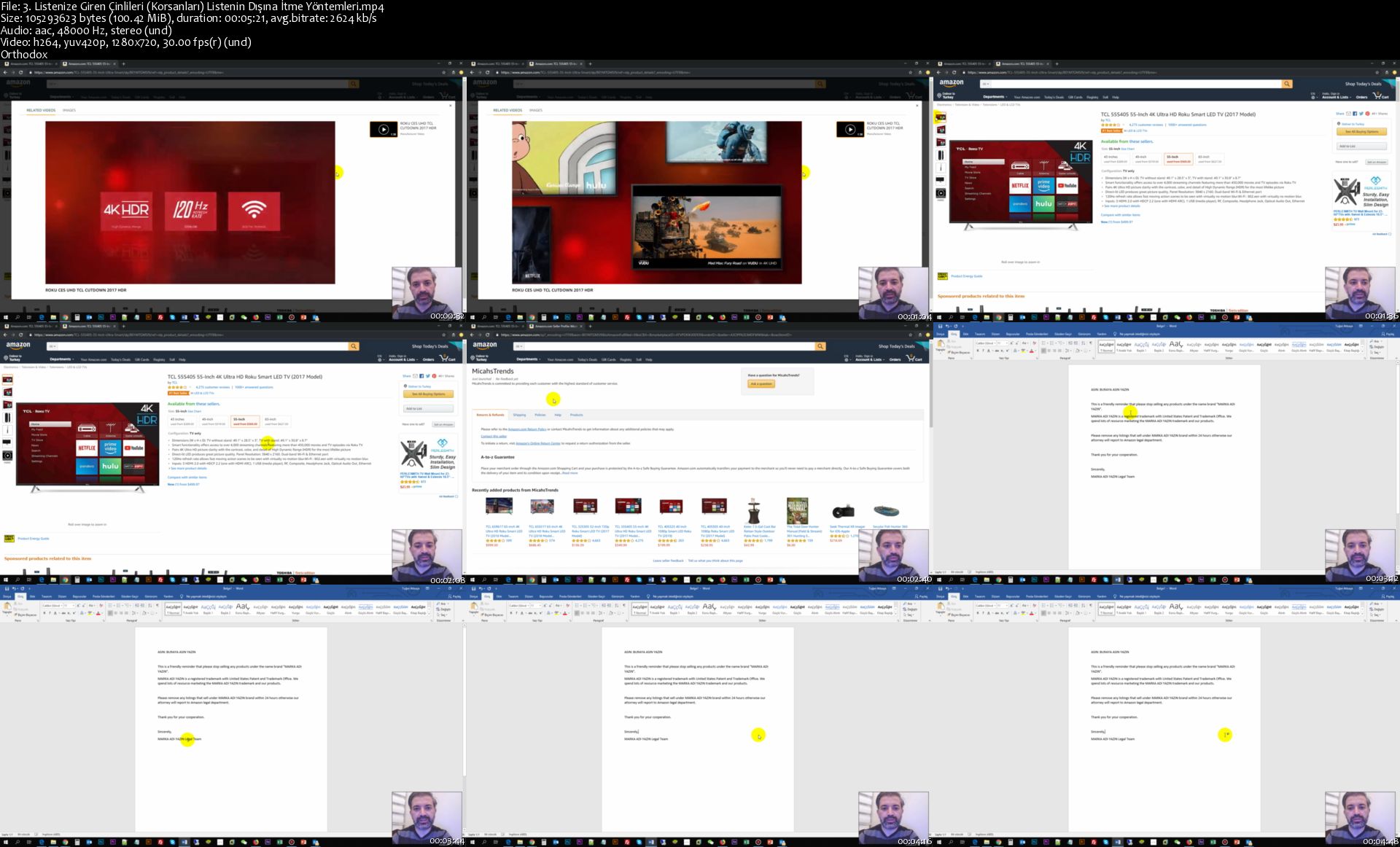
Task: Click the Word Undo icon in the 00:03:12 frame
Action: point(947,326)
